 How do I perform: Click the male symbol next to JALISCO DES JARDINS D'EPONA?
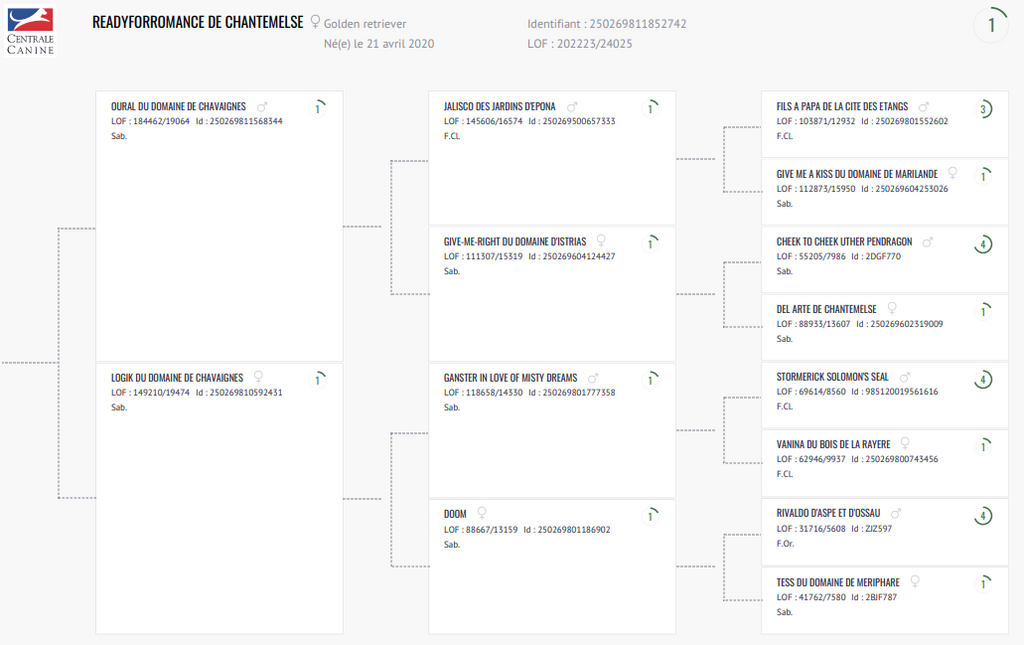tap(572, 107)
